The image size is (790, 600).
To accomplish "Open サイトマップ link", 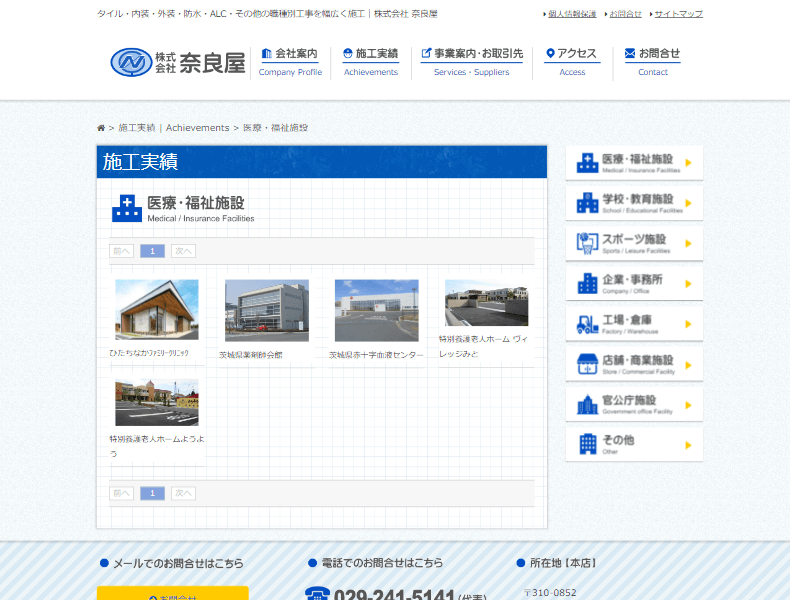I will (678, 14).
